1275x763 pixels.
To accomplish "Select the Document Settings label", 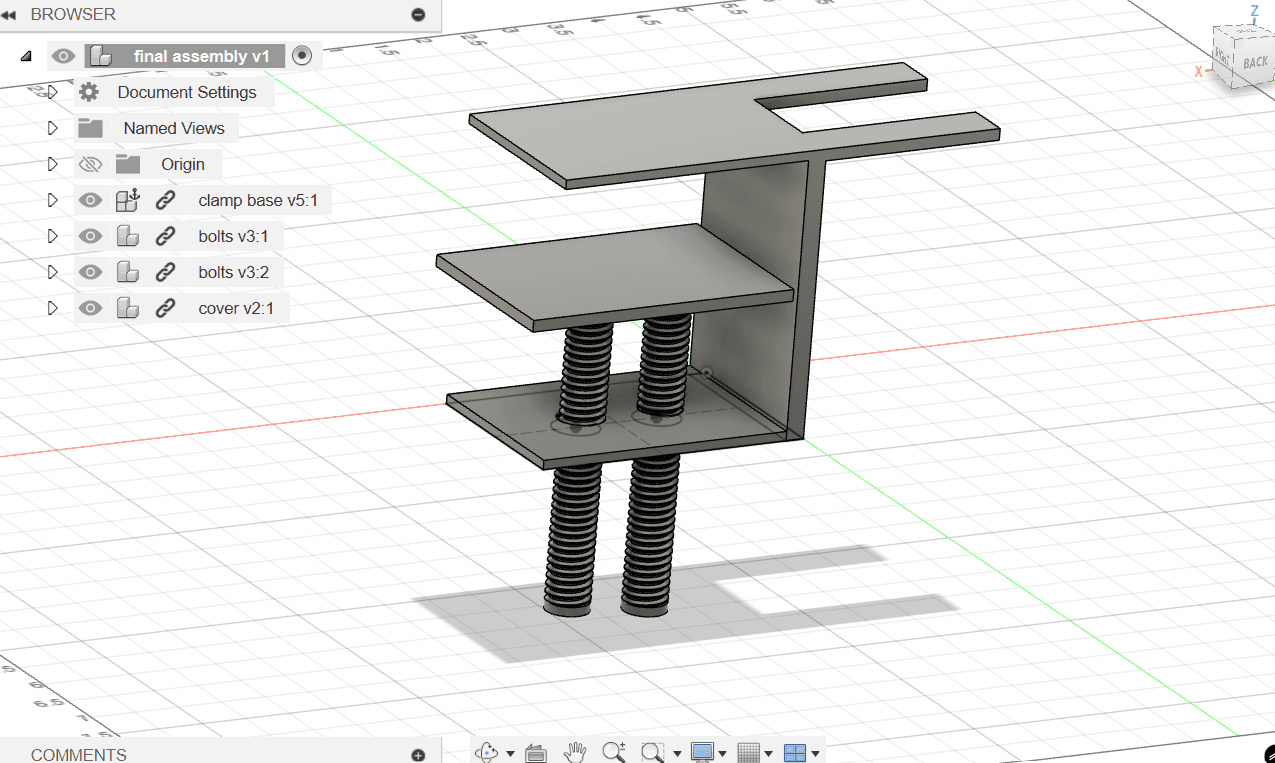I will pyautogui.click(x=187, y=92).
